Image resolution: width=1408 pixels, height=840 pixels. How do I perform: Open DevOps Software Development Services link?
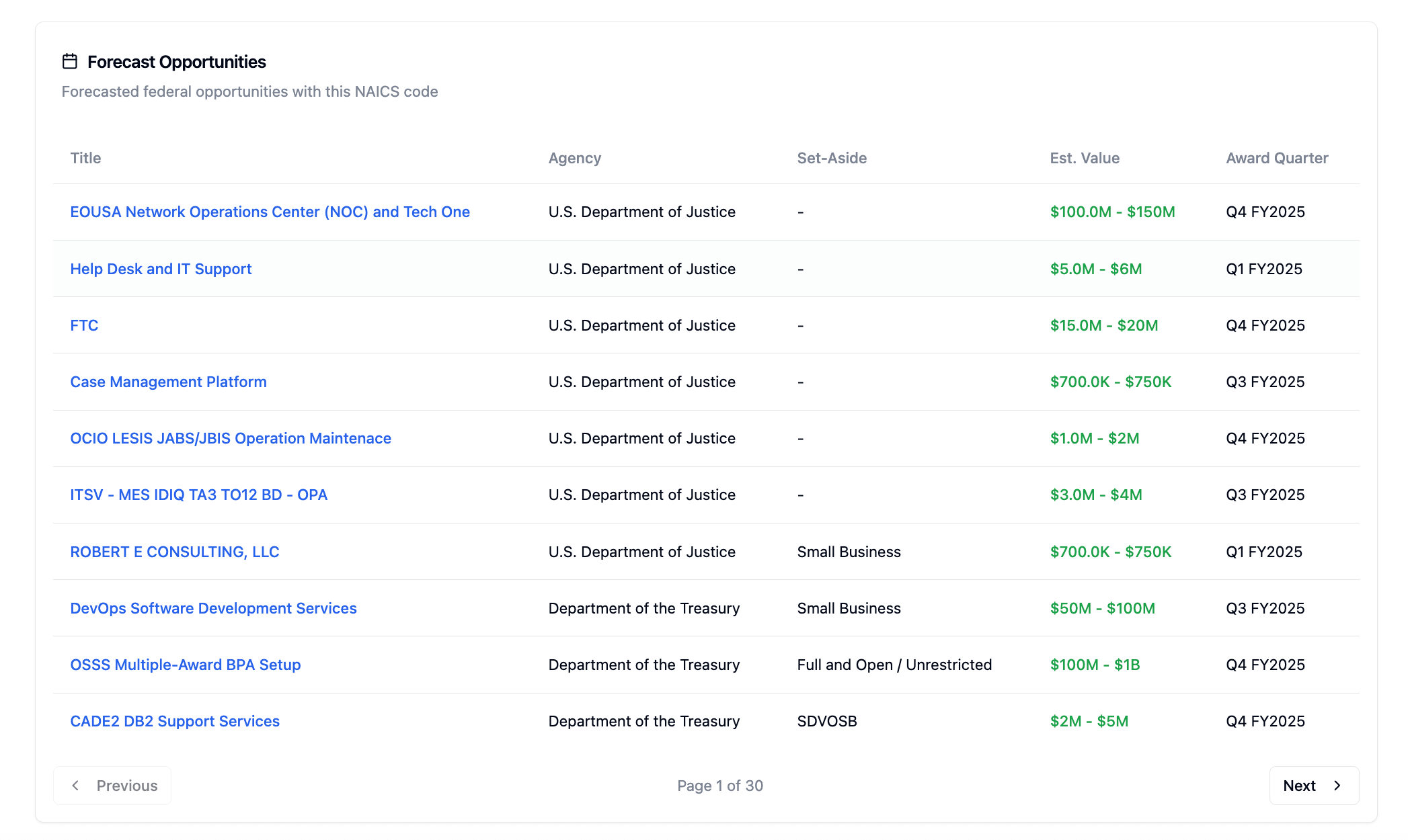(x=213, y=608)
